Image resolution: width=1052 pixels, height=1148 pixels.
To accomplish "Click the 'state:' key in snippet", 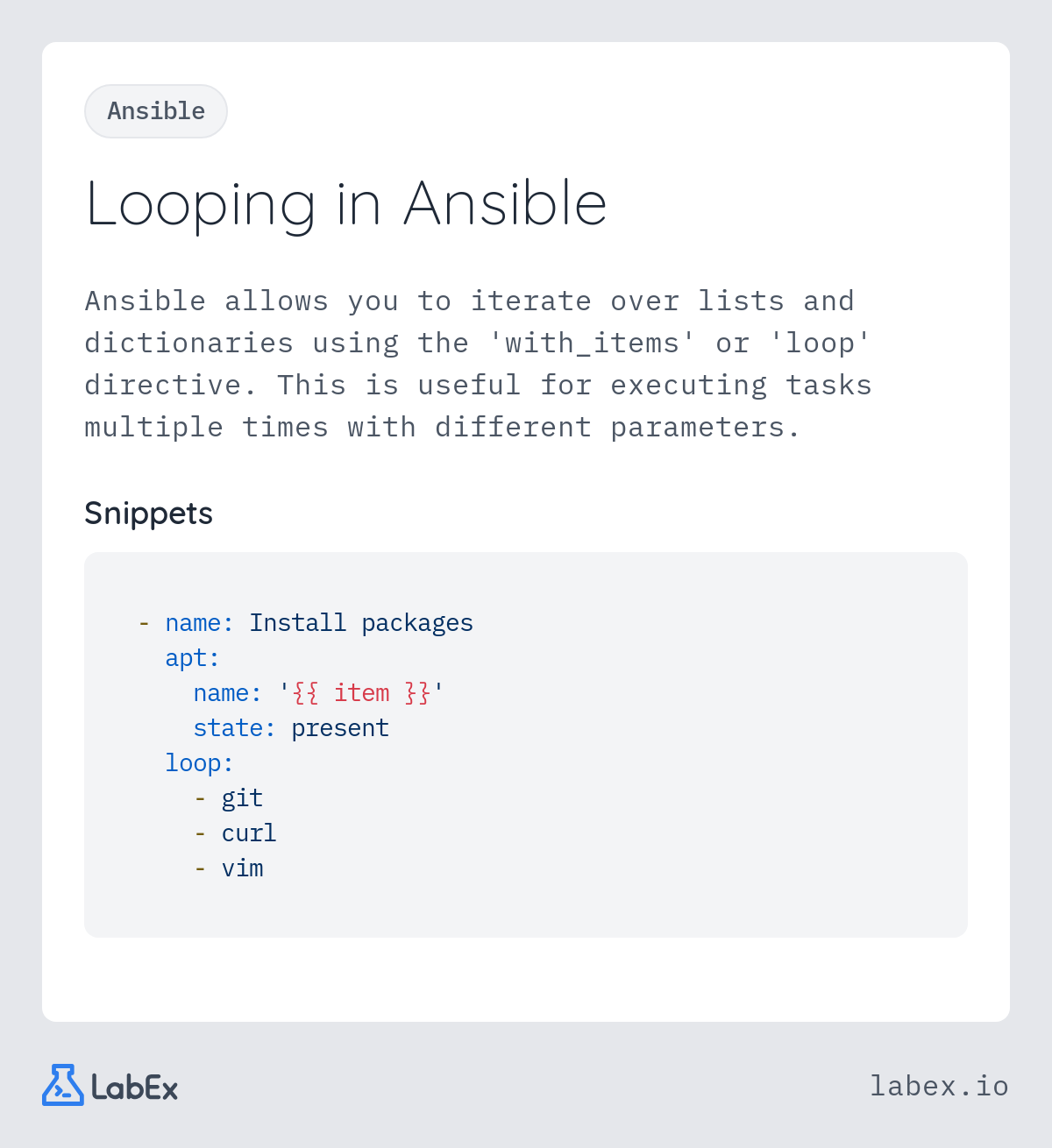I will pos(234,728).
